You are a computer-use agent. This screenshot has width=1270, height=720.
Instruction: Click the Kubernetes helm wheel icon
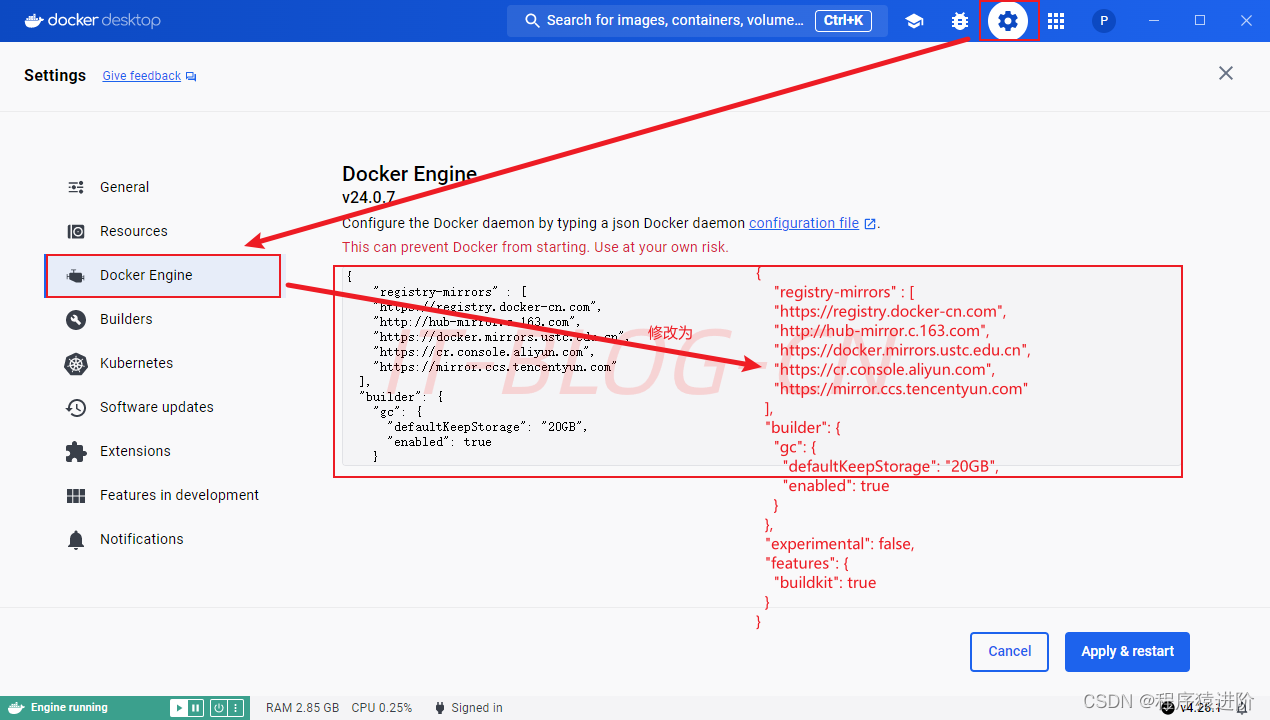pos(76,364)
